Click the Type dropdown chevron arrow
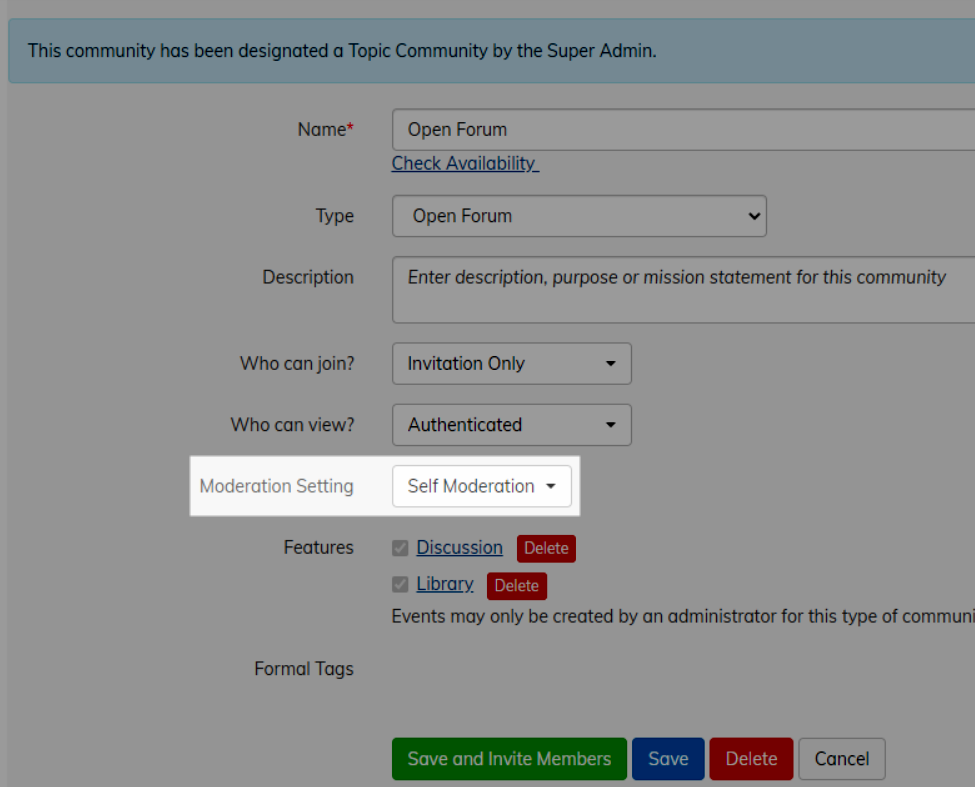Viewport: 975px width, 787px height. coord(754,216)
